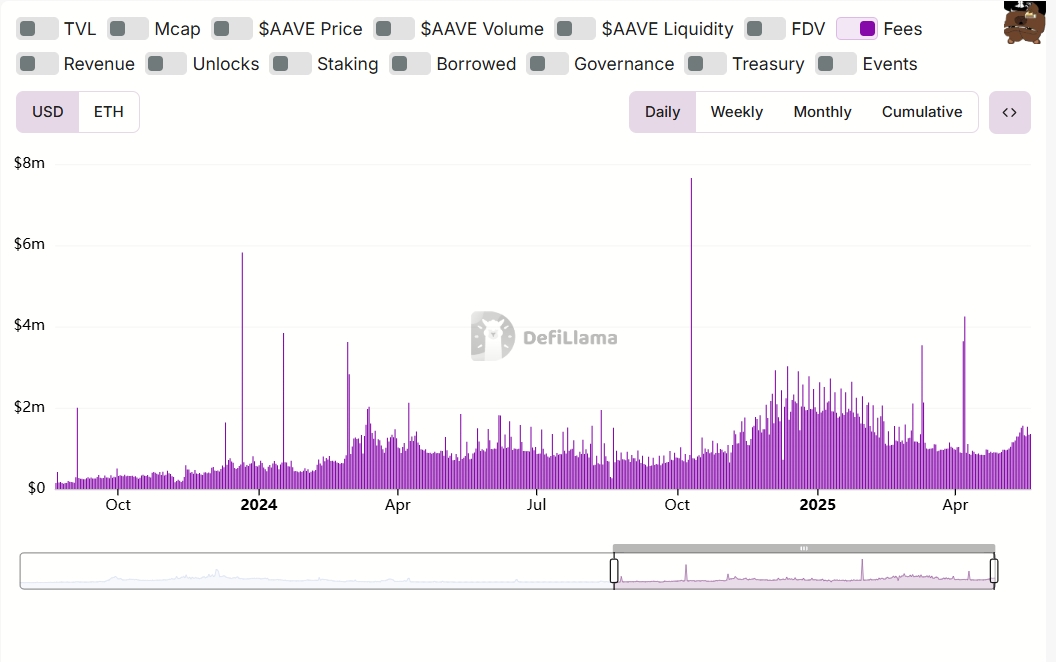1056x662 pixels.
Task: Click the 2024 x-axis label
Action: 259,505
